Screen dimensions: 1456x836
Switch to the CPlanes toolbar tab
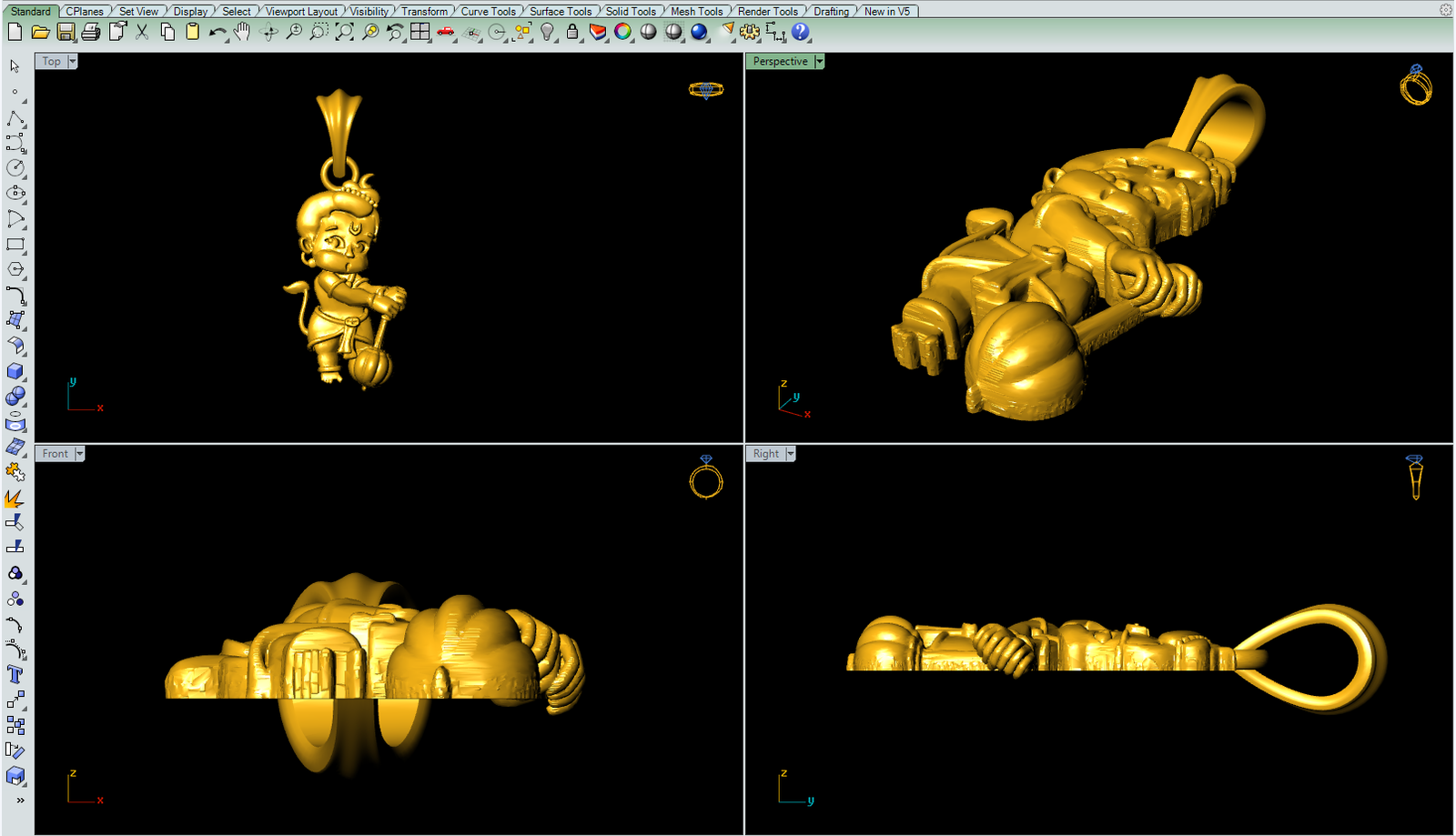(x=85, y=11)
